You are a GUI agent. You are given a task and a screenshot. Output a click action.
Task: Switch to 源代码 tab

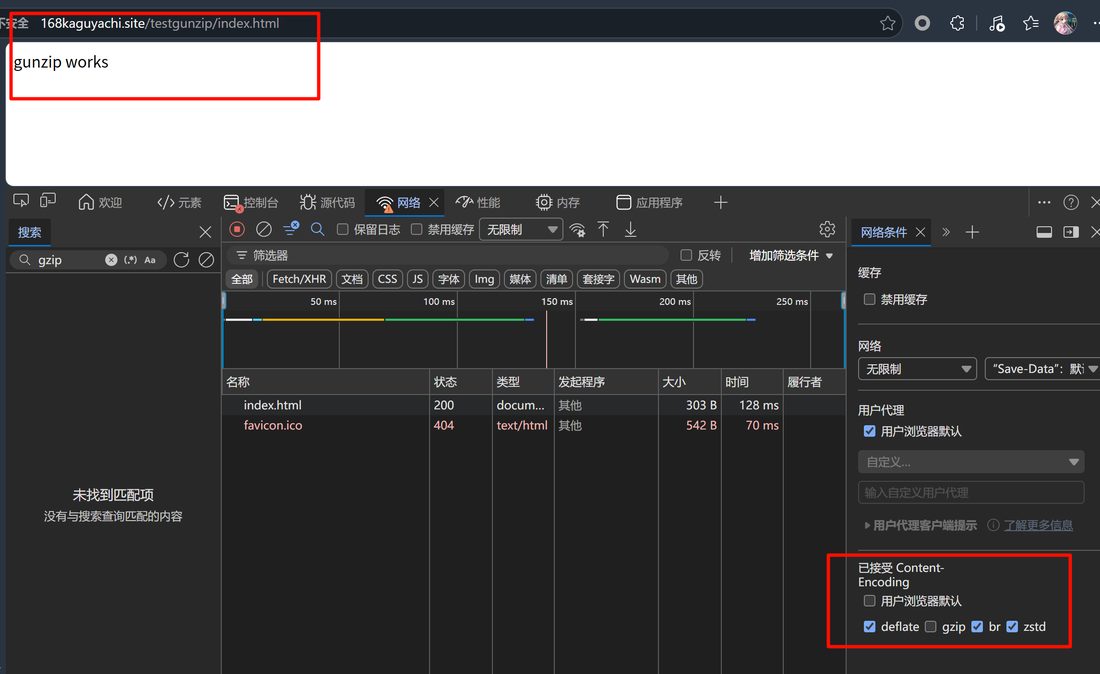(x=328, y=203)
